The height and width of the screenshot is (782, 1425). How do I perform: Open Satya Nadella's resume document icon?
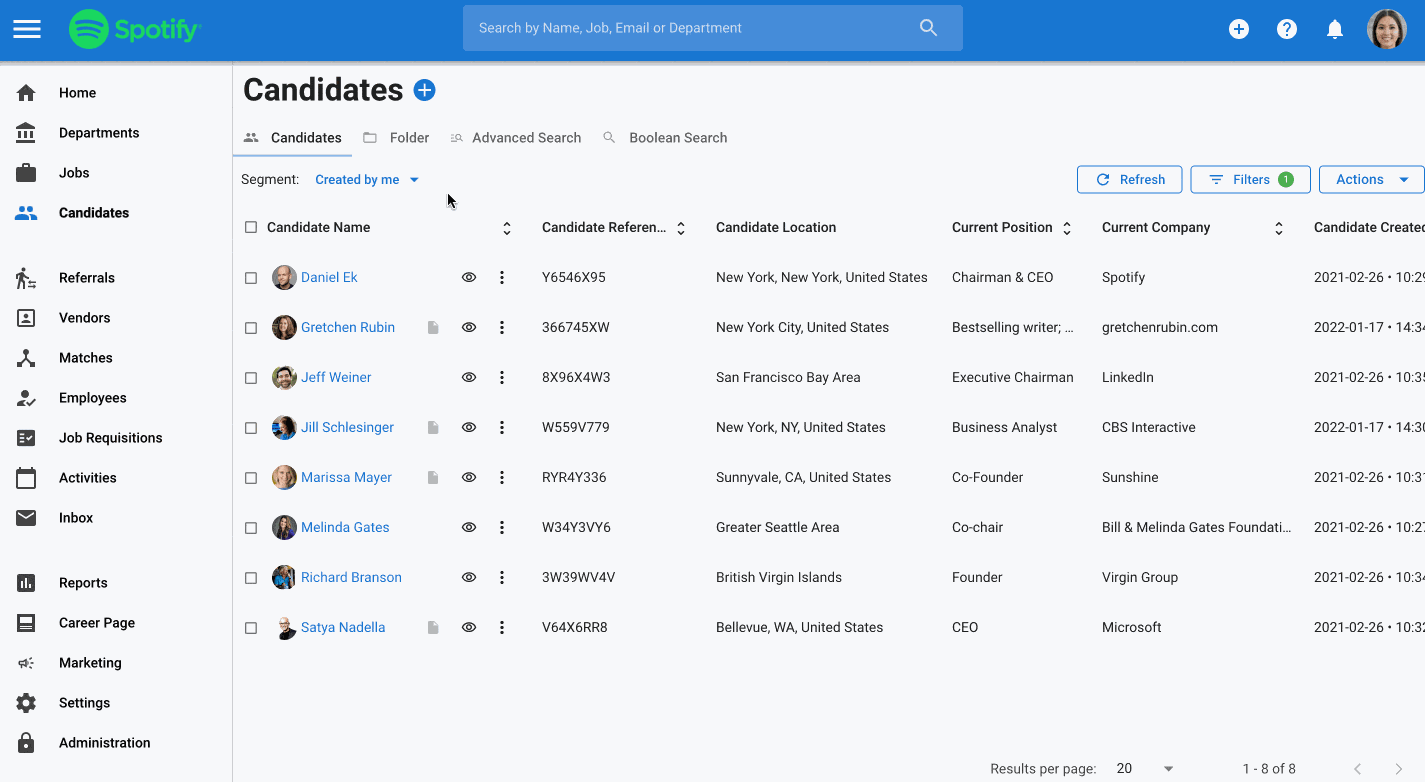click(433, 628)
